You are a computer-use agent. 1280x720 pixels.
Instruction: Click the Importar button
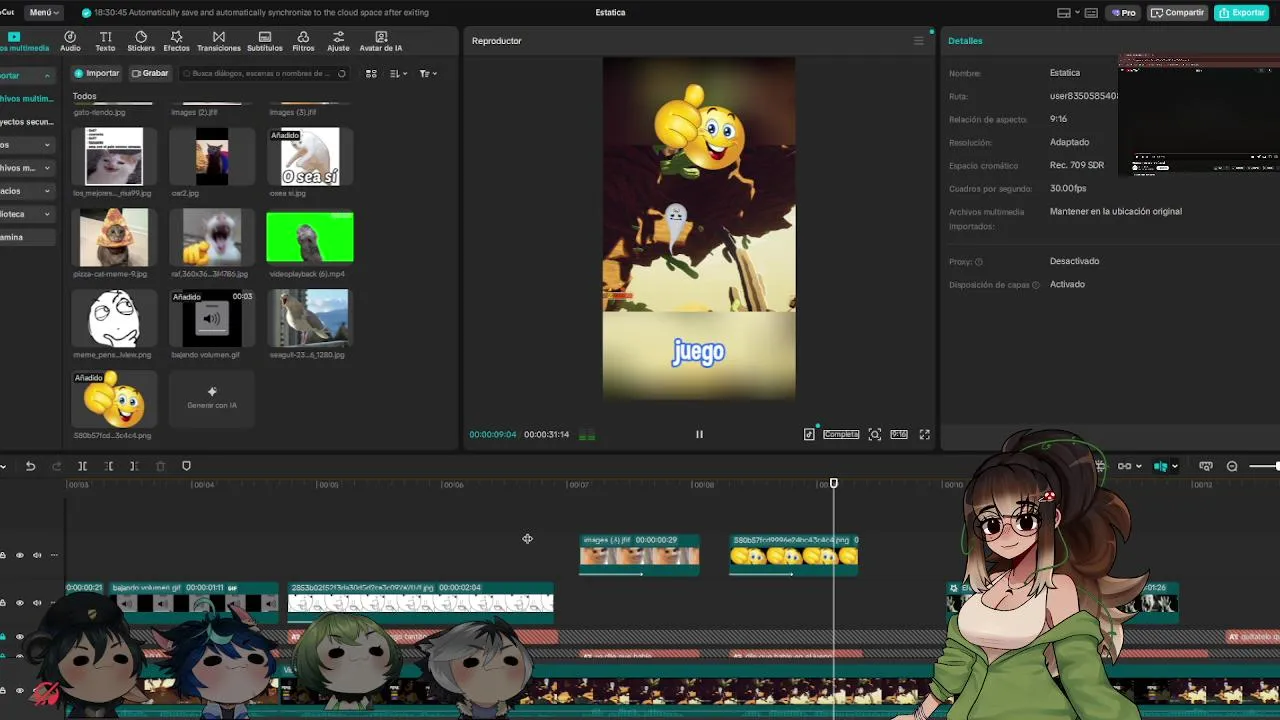pyautogui.click(x=96, y=73)
